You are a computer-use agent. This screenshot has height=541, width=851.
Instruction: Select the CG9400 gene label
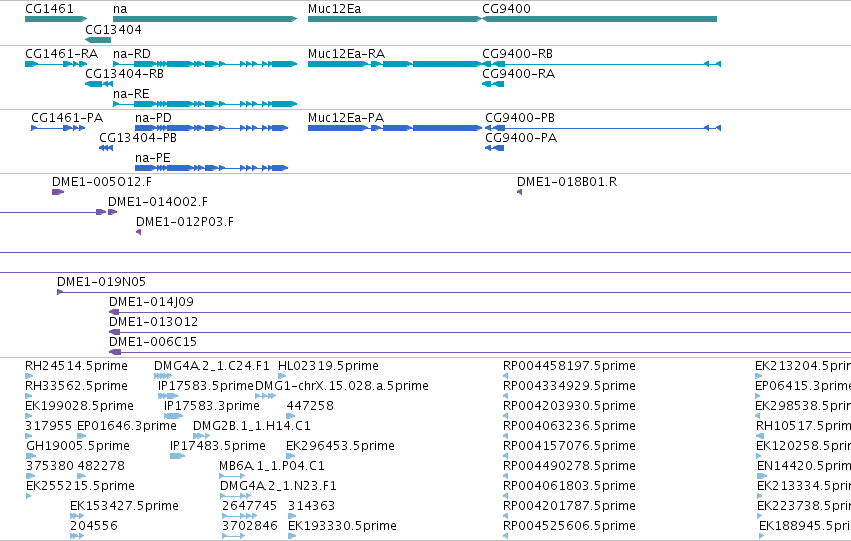click(506, 9)
